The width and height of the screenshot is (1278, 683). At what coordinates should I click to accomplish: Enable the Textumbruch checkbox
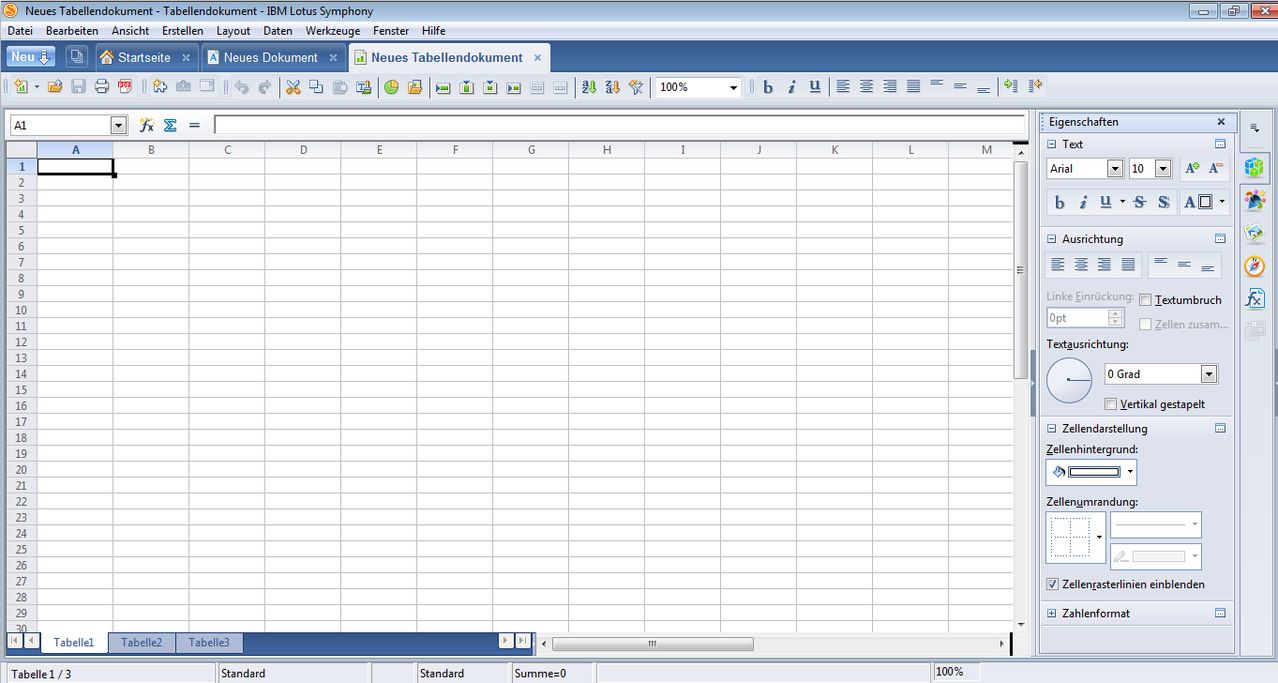pos(1146,300)
